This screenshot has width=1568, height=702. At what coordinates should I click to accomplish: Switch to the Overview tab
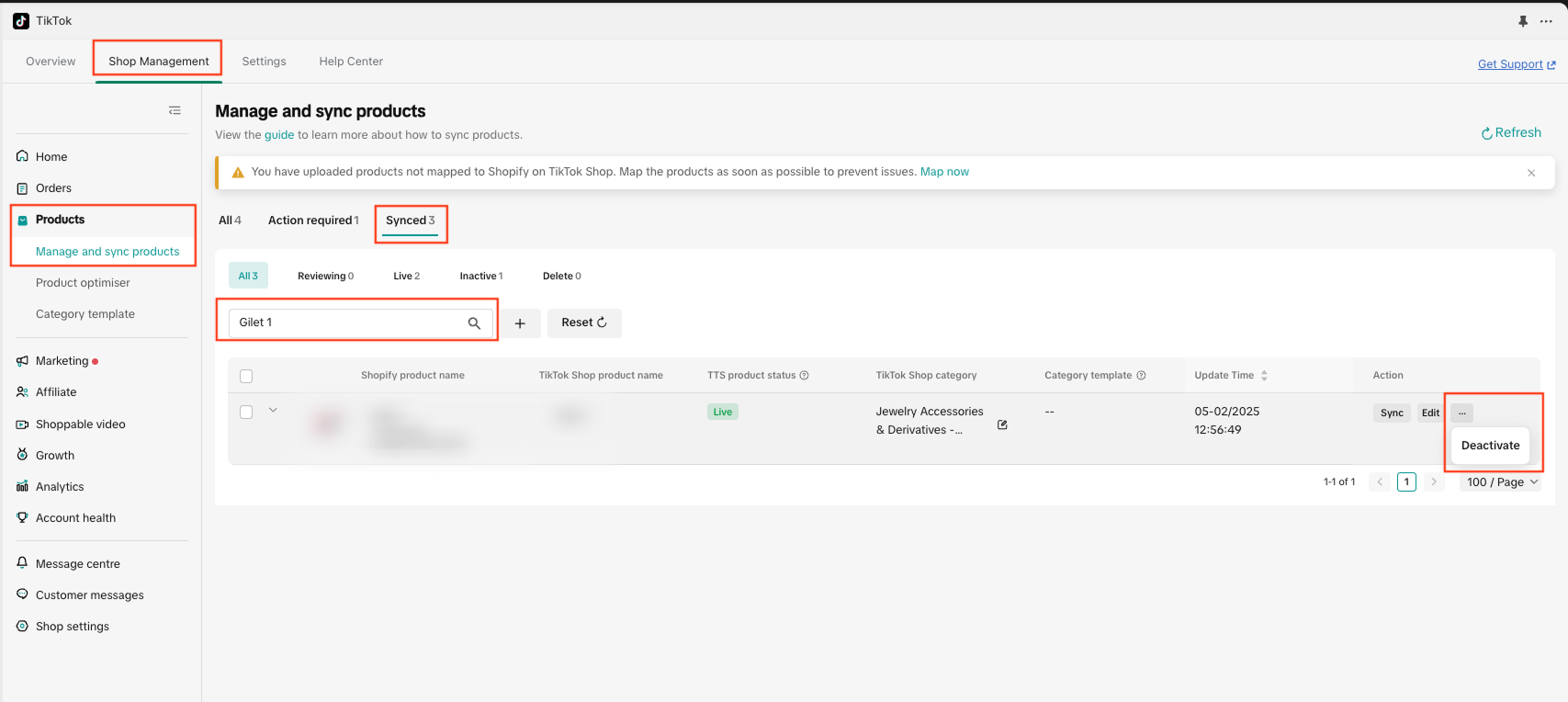(x=51, y=62)
